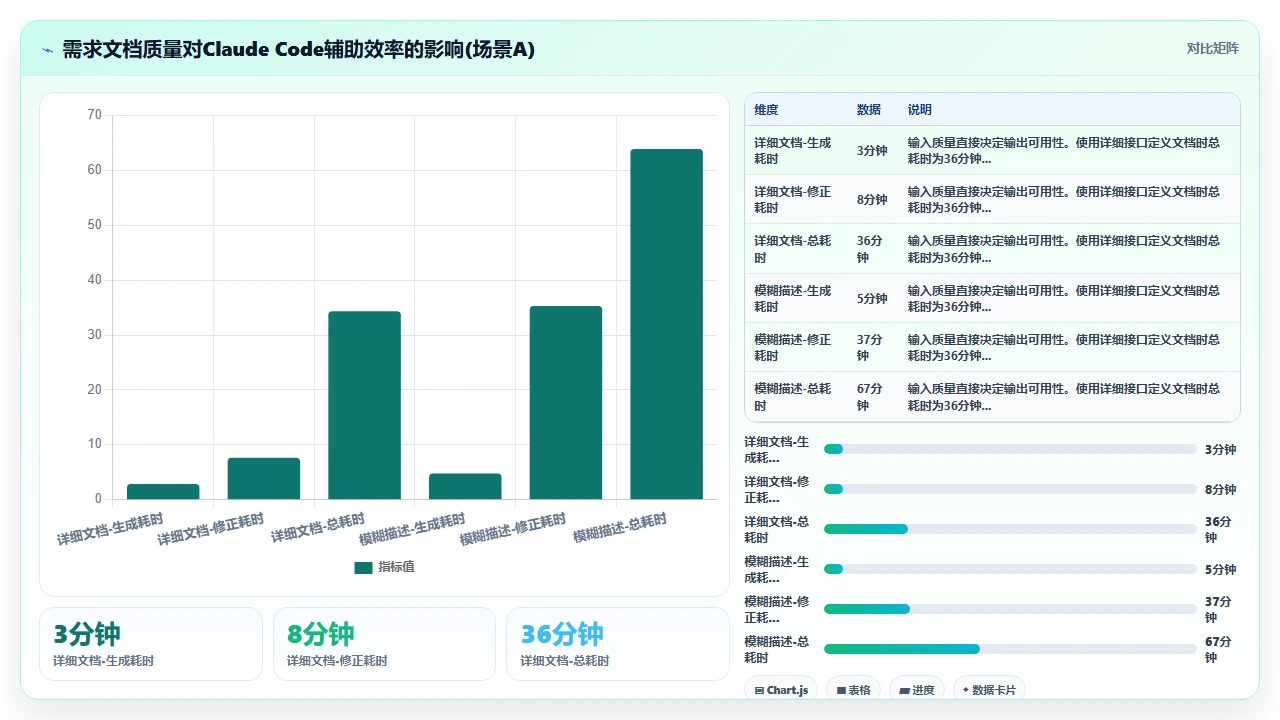Click the 指标值 legend label text
1280x720 pixels.
396,567
